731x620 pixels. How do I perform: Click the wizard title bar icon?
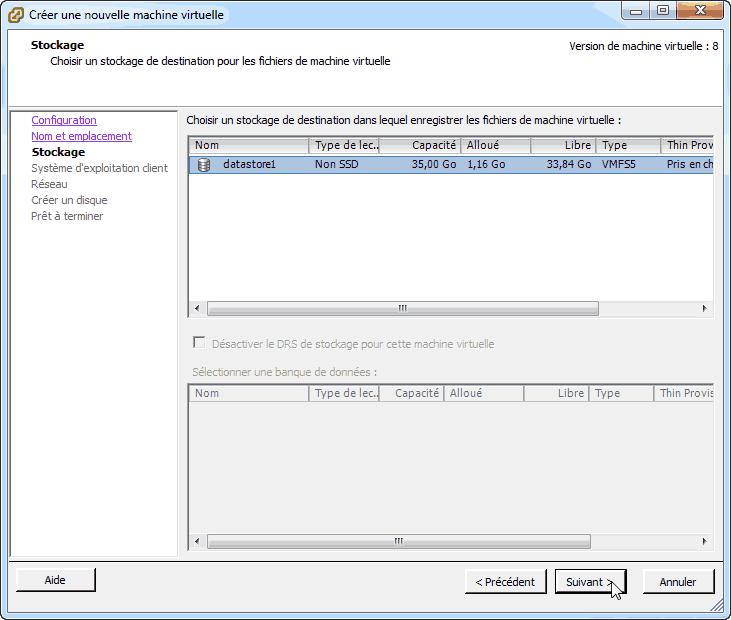16,15
